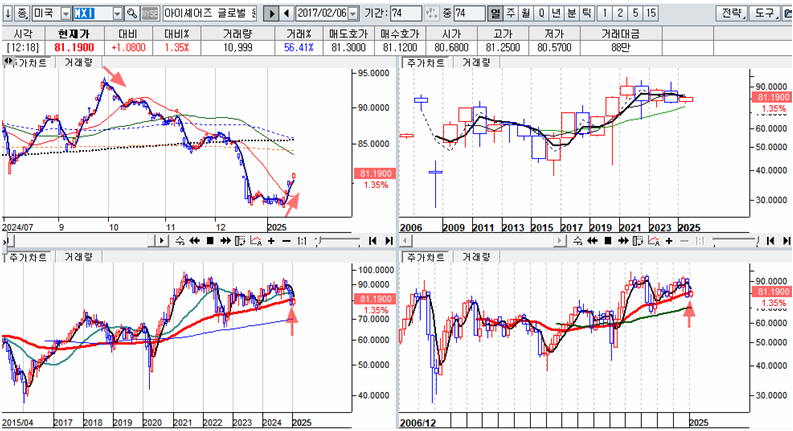
Task: Click scroll-left arrows in top-right chart toolbar
Action: [x=578, y=241]
